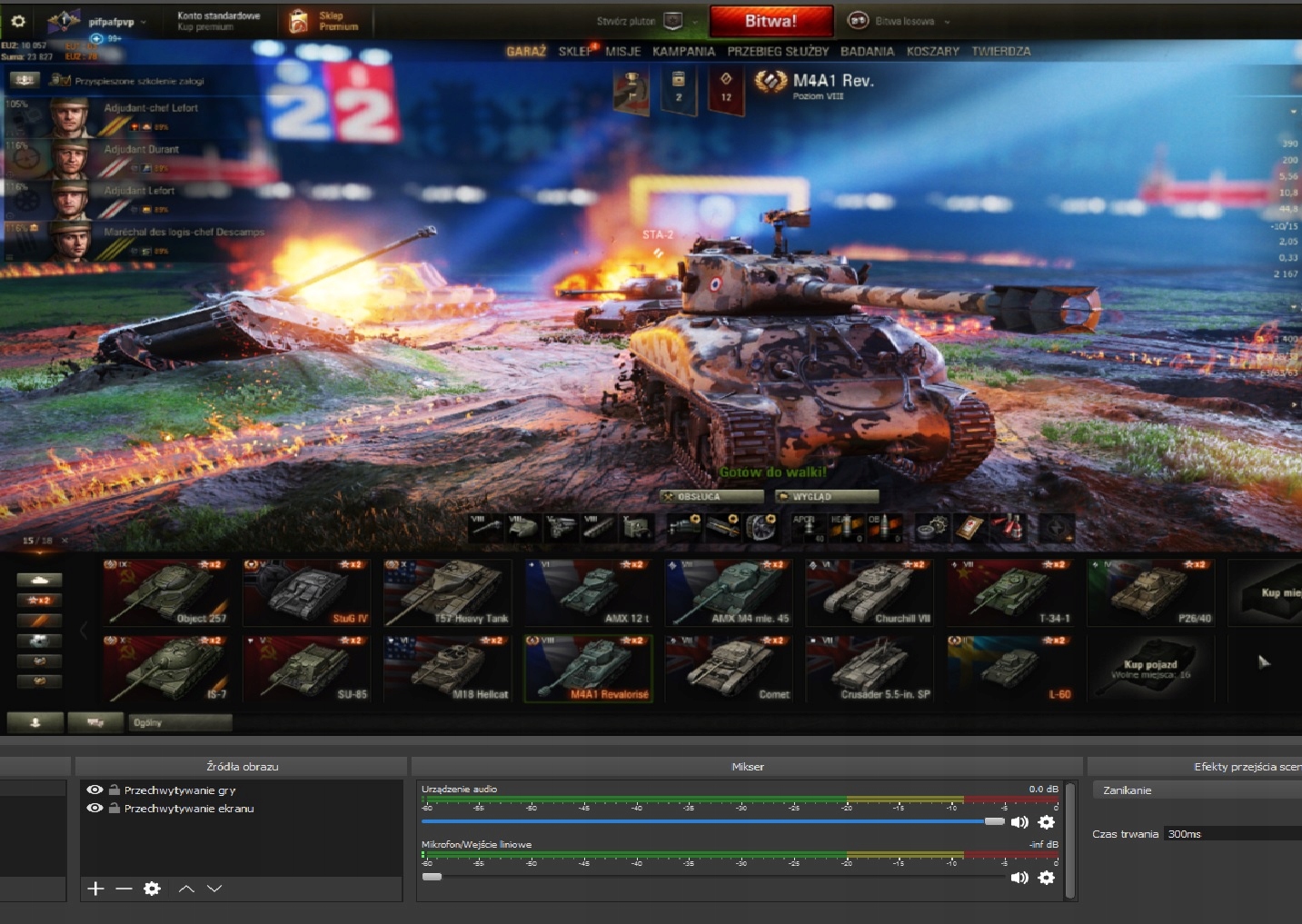Open the SKLEP tab
This screenshot has width=1302, height=924.
pyautogui.click(x=575, y=52)
